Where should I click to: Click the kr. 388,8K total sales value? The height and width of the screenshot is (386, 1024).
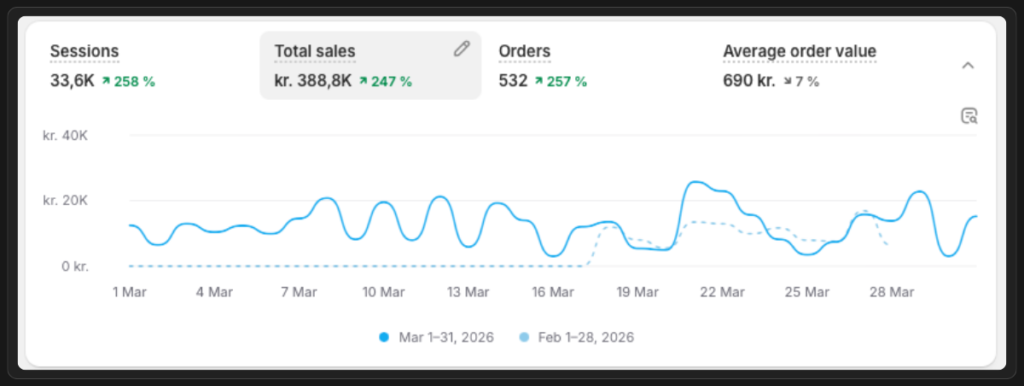(313, 82)
